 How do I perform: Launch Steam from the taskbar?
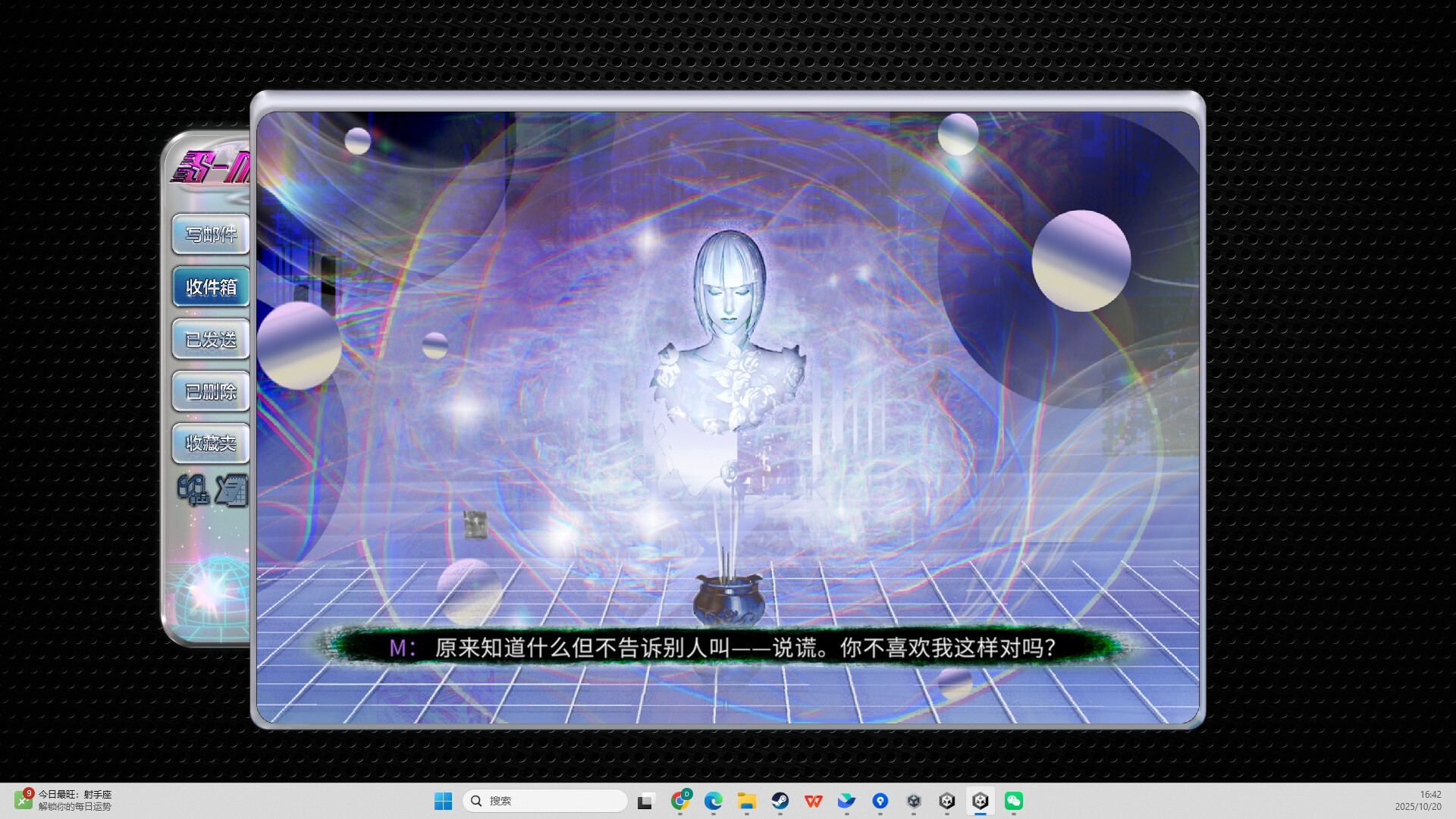coord(781,801)
